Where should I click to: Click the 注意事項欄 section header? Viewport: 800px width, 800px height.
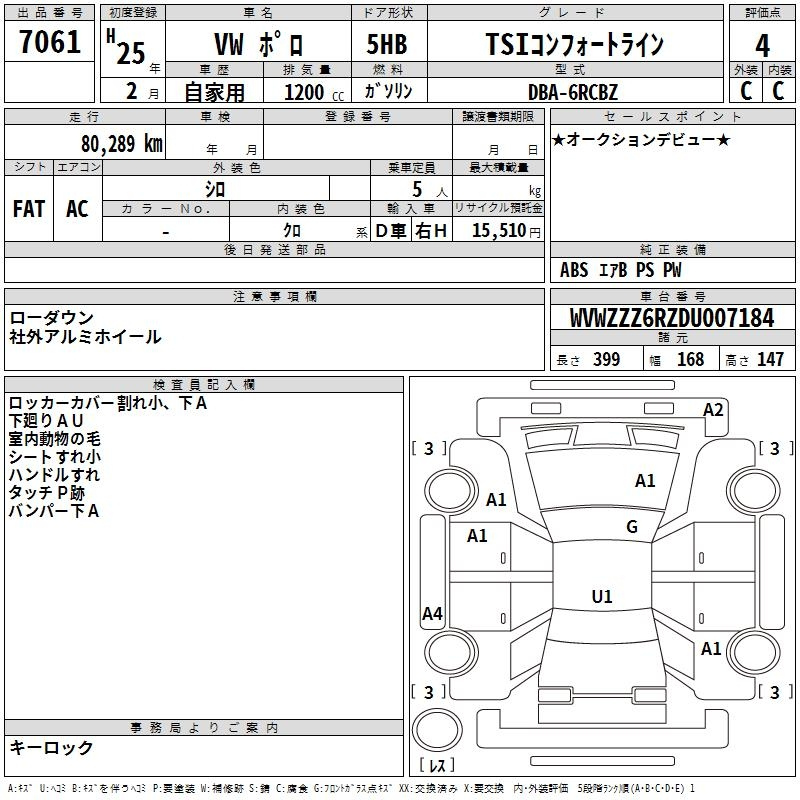click(x=274, y=296)
